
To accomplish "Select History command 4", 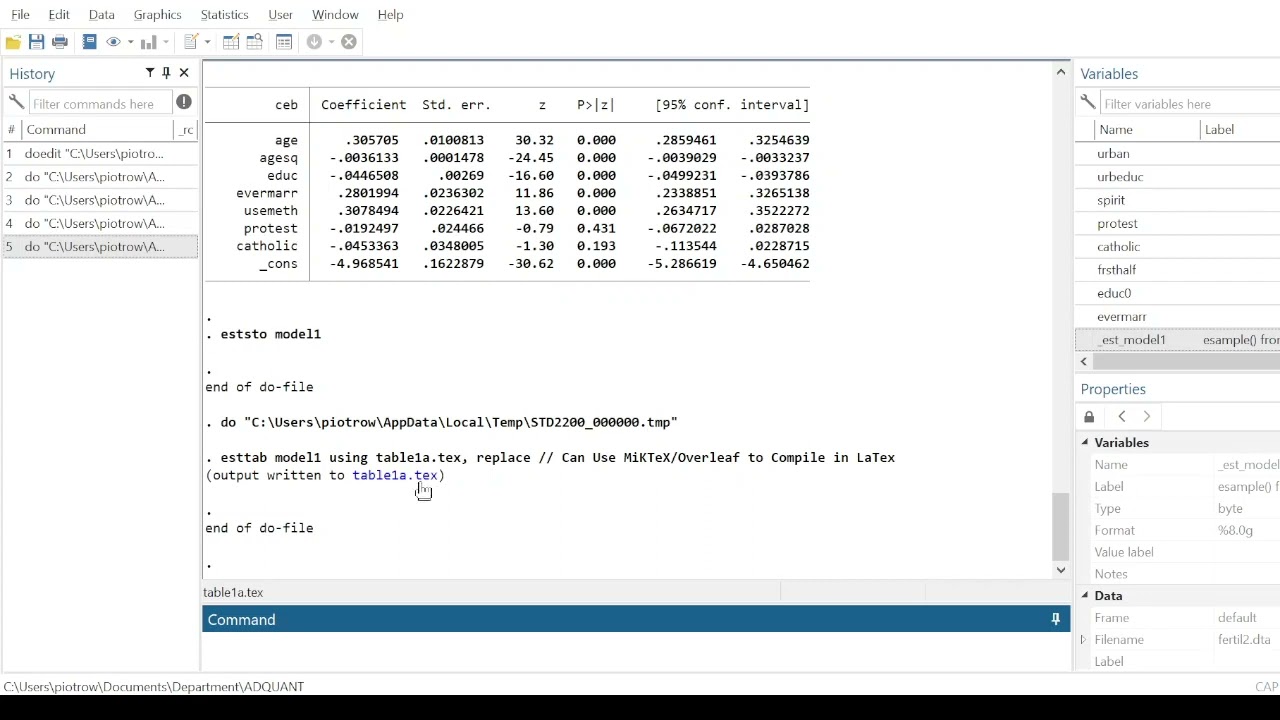I will click(x=100, y=224).
